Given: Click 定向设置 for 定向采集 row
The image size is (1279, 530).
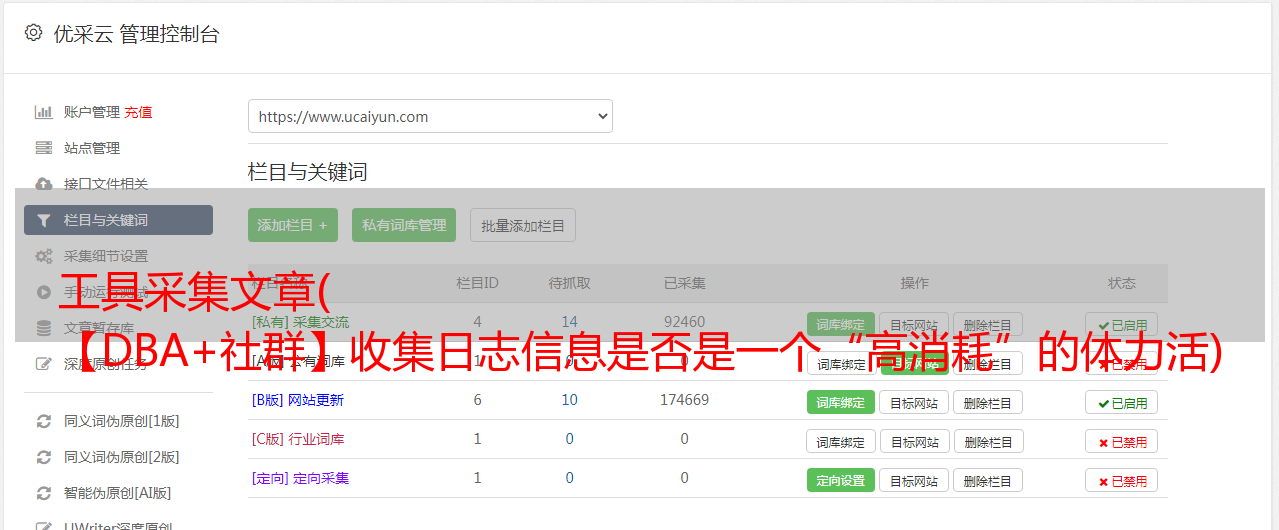Looking at the screenshot, I should coord(841,480).
